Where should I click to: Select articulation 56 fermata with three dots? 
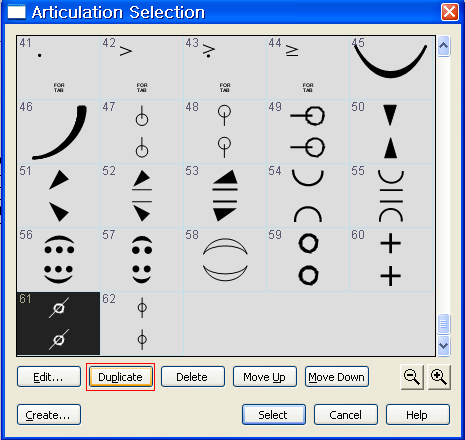59,260
